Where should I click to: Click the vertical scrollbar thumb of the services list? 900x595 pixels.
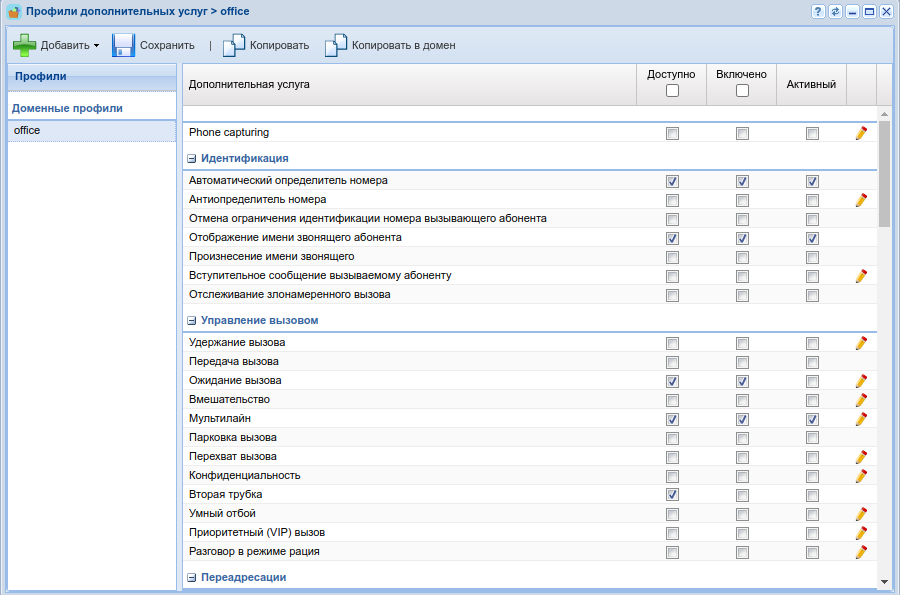tap(884, 175)
